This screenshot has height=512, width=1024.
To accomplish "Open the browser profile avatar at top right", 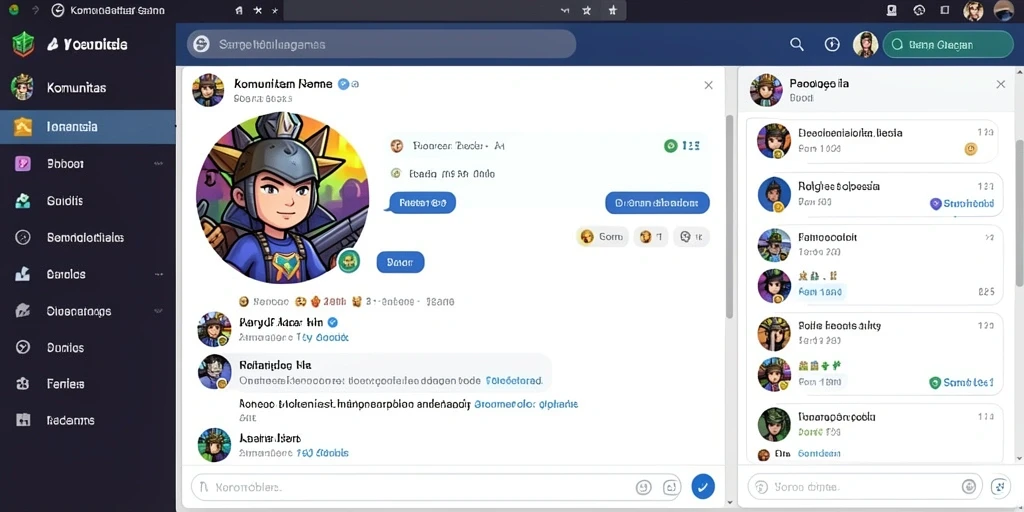I will click(1003, 10).
